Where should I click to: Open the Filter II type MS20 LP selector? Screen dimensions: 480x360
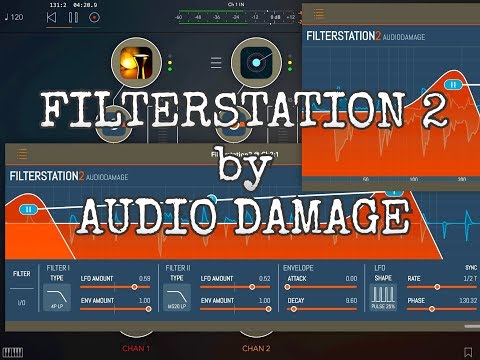click(x=177, y=297)
